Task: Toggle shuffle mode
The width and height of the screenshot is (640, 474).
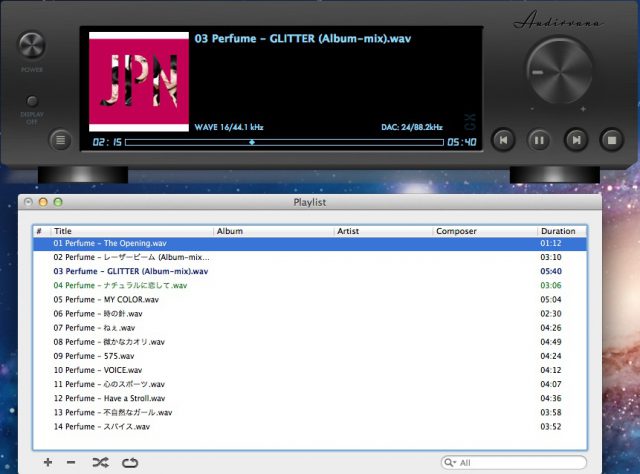Action: point(100,462)
